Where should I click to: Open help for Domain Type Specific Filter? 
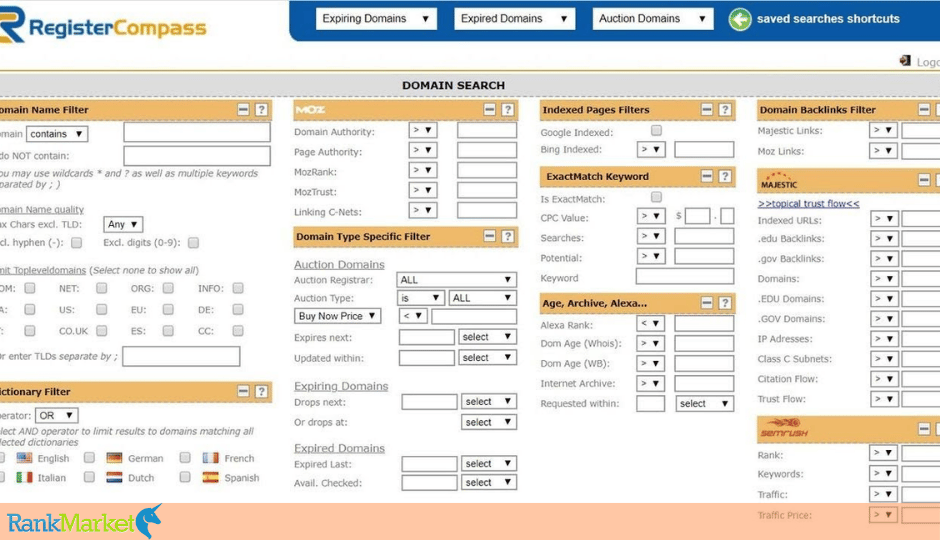click(508, 236)
